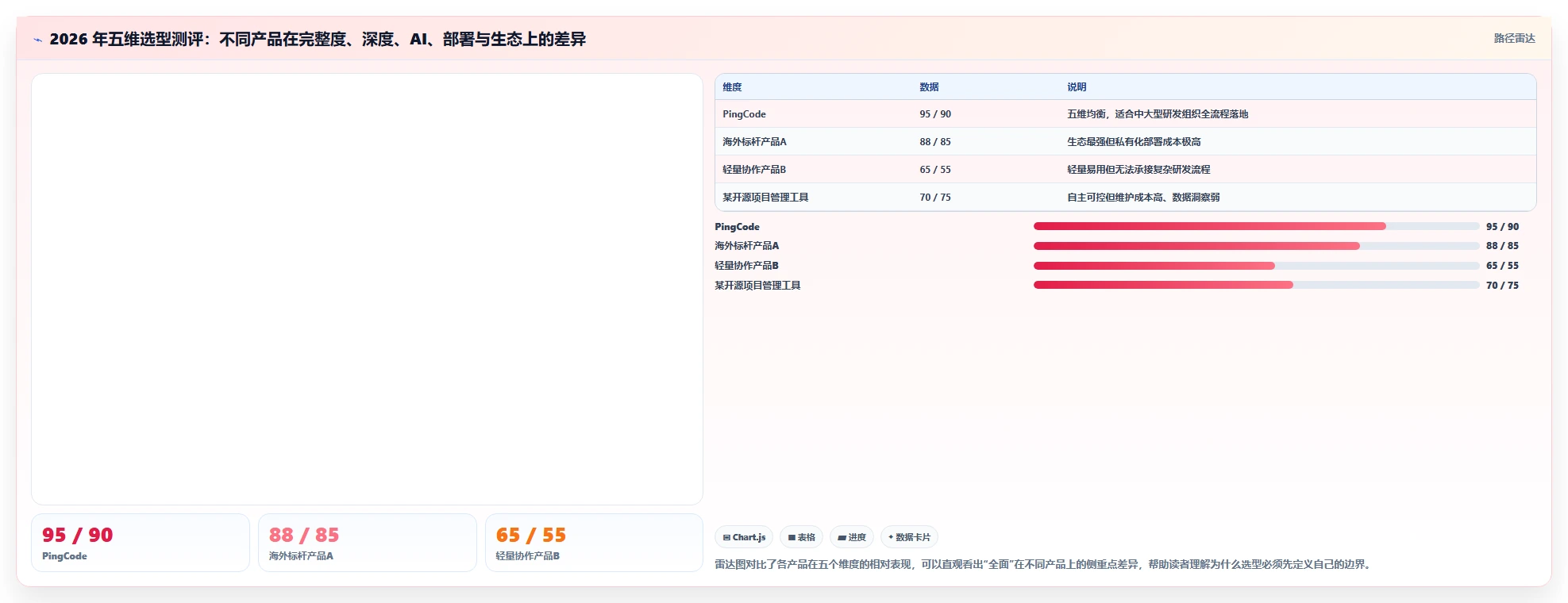Click the note "五维均衡，适合中大型研发组织全流程落地"
The height and width of the screenshot is (603, 1568).
click(1158, 114)
